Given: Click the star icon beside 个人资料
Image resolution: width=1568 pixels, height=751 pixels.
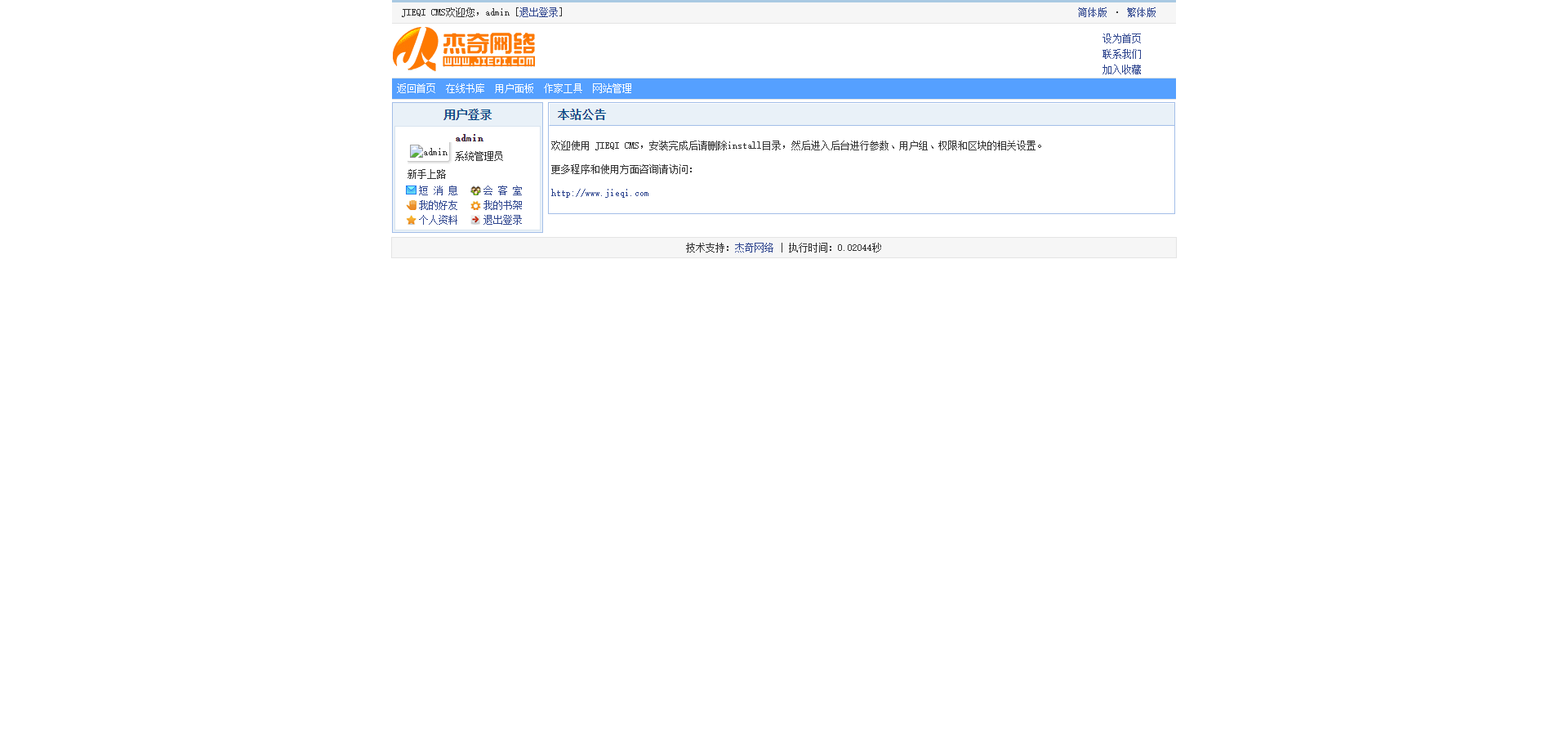Looking at the screenshot, I should [411, 221].
